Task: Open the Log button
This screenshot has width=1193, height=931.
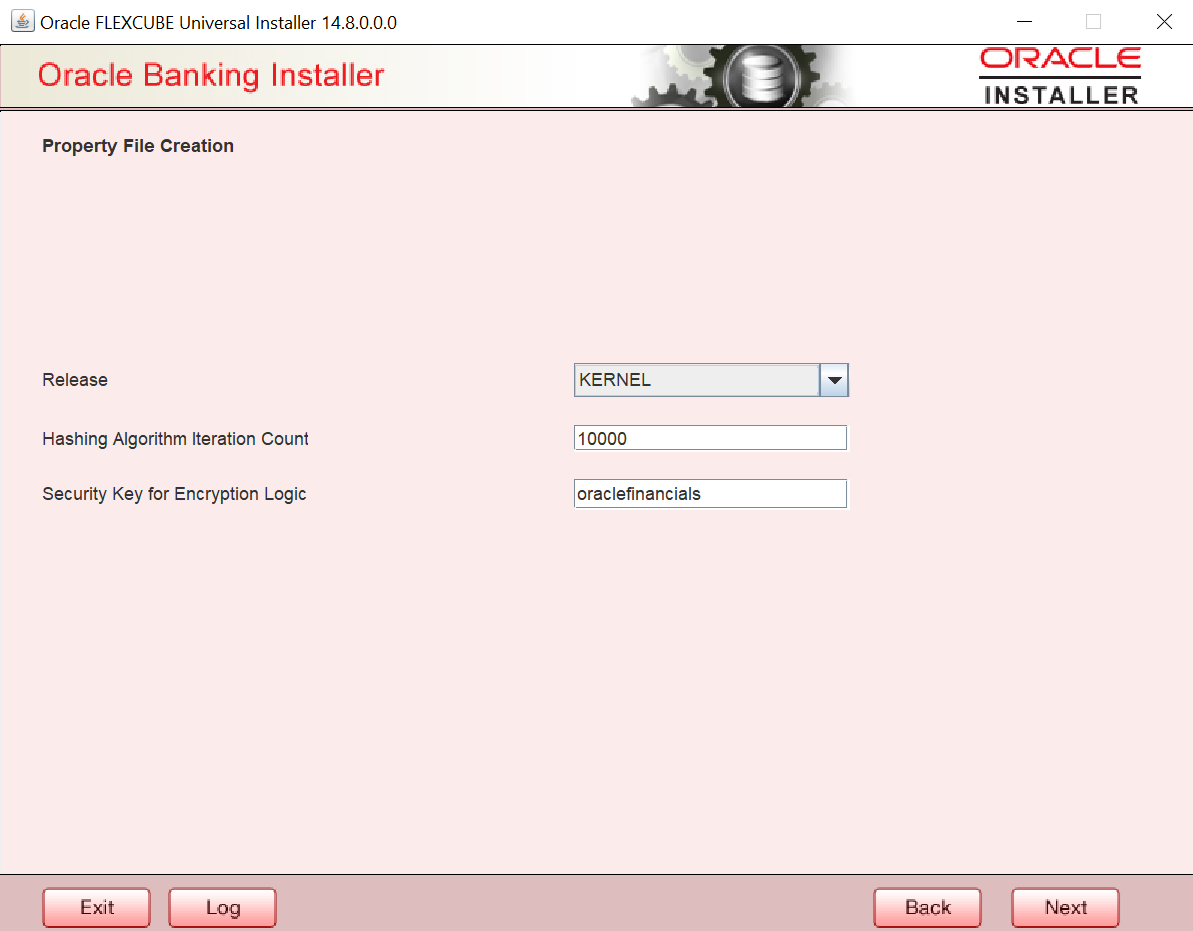Action: tap(222, 907)
